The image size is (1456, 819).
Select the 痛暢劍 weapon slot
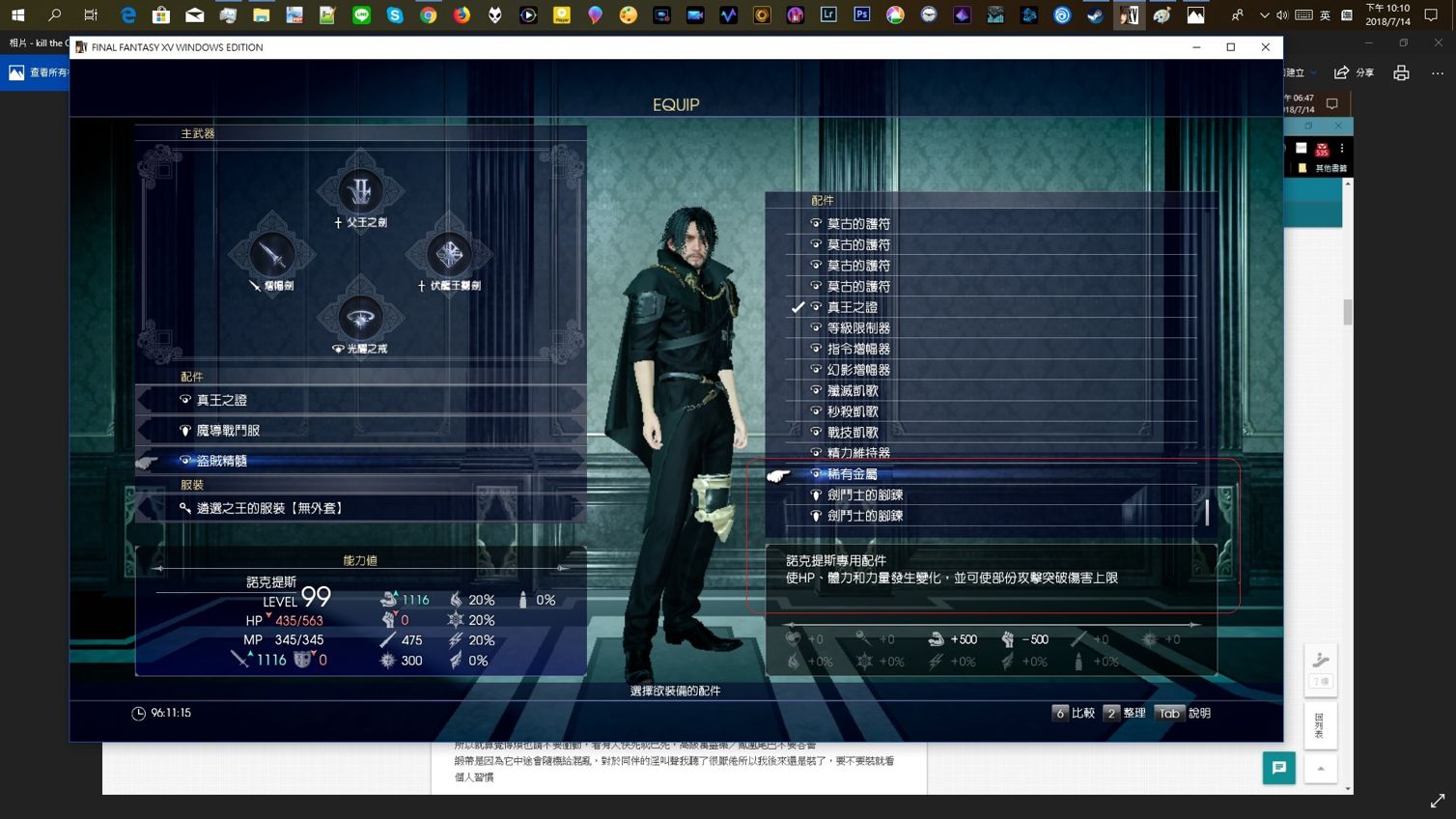click(x=272, y=257)
